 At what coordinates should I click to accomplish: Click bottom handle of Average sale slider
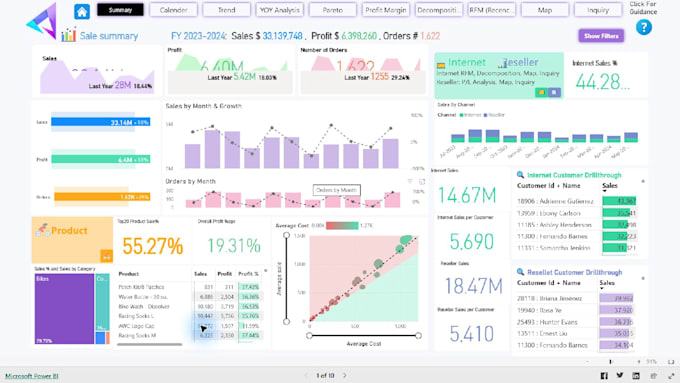click(286, 321)
